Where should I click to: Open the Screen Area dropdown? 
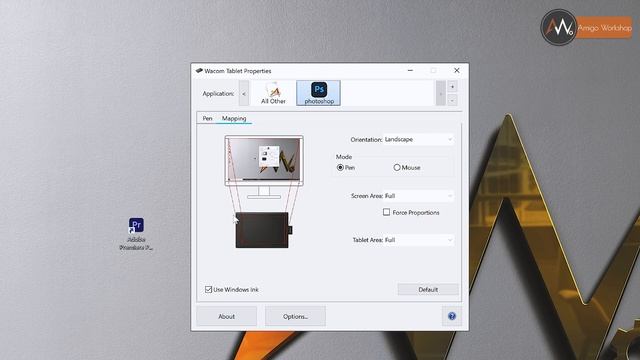(x=418, y=196)
